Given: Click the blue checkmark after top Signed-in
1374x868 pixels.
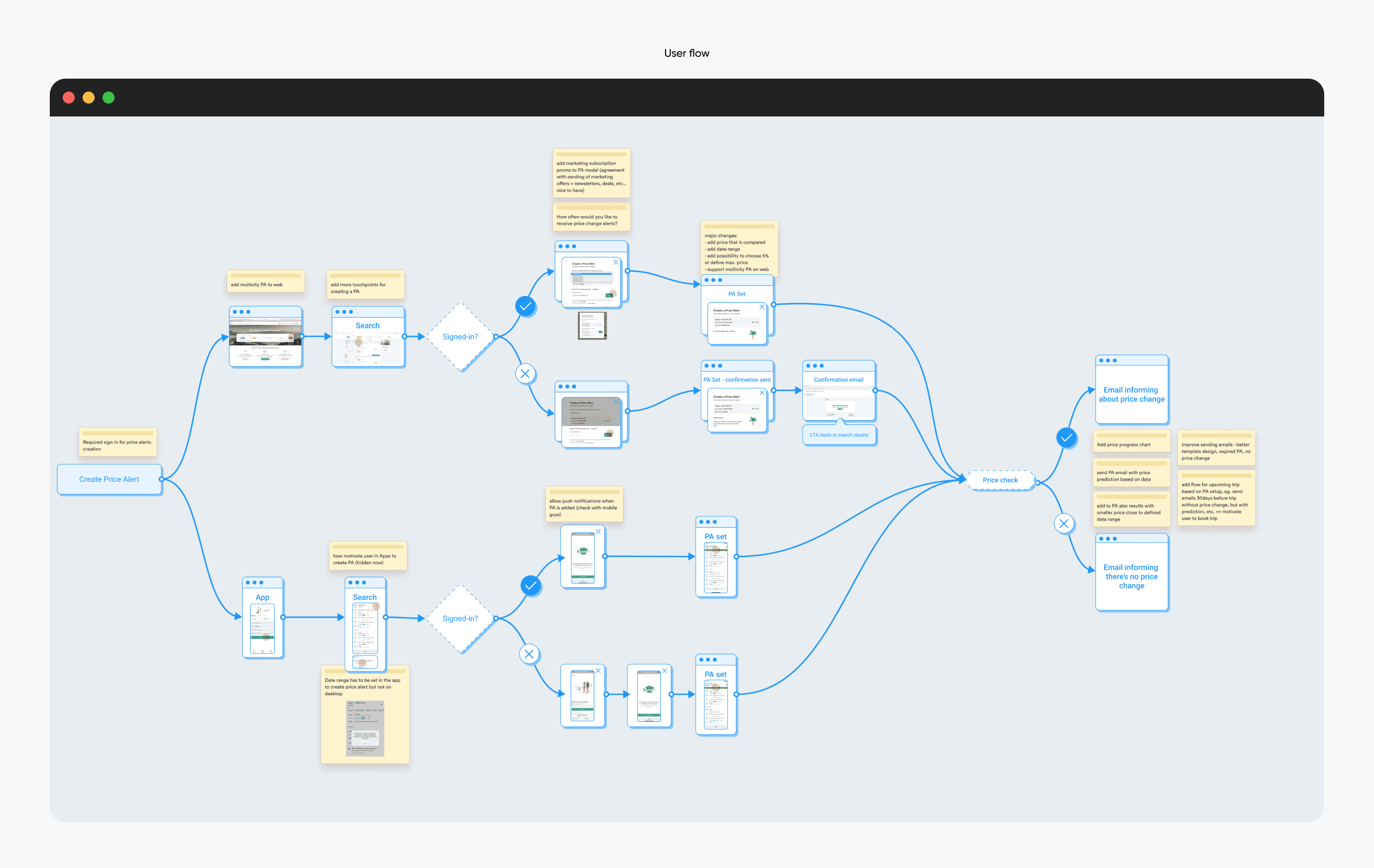Looking at the screenshot, I should pyautogui.click(x=525, y=306).
